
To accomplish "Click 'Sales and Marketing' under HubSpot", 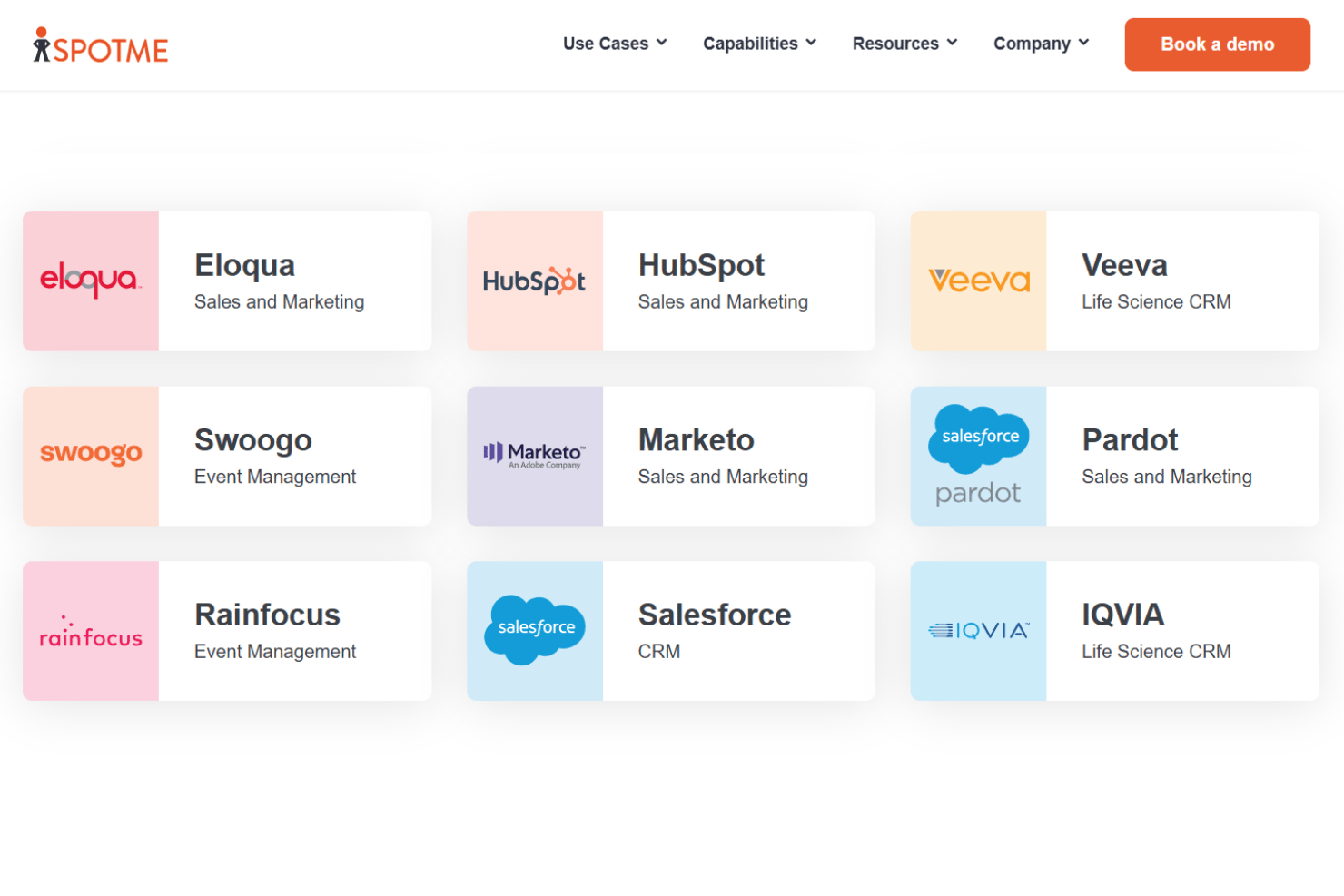I will coord(723,302).
